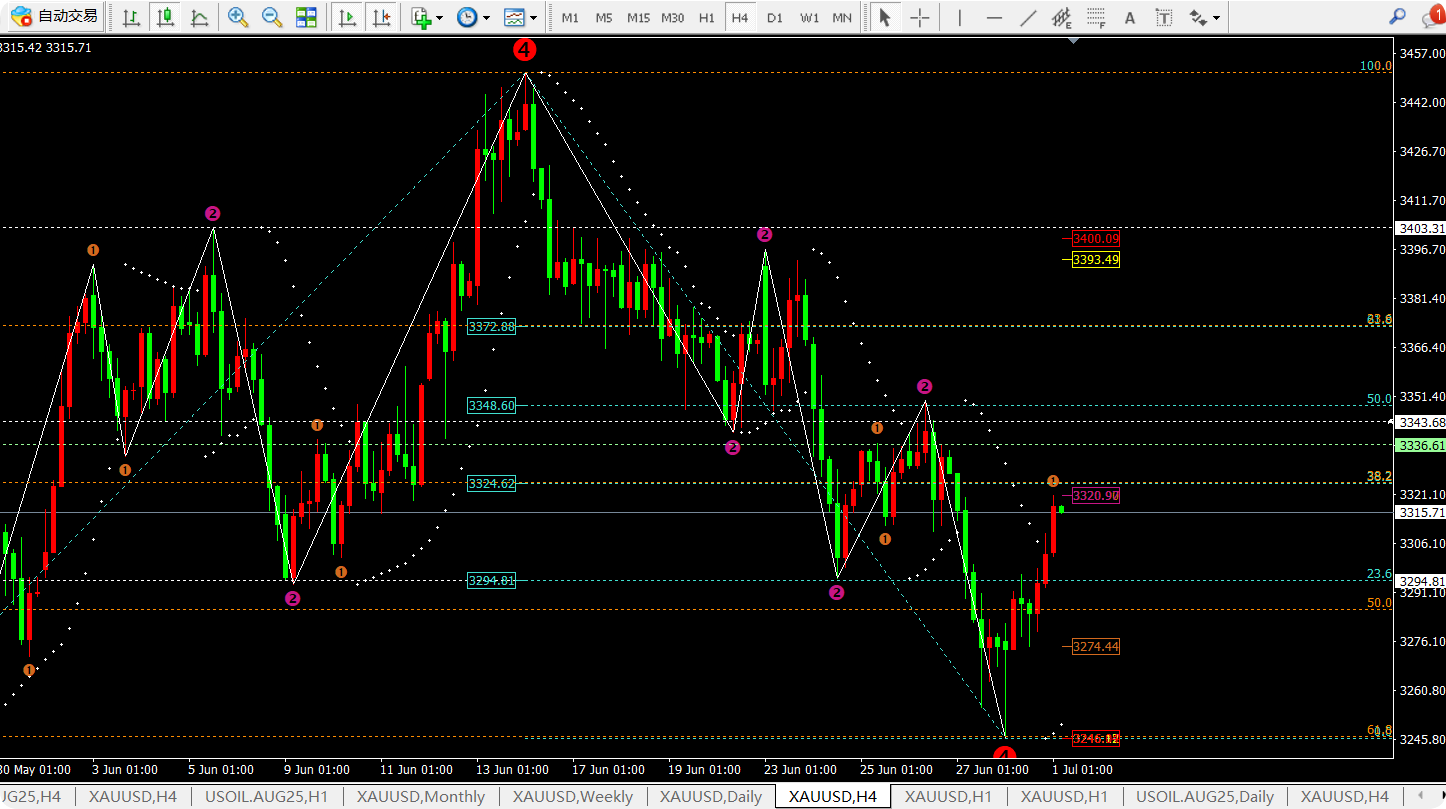
Task: Open the XAUUSD,Monthly chart tab
Action: pyautogui.click(x=421, y=797)
